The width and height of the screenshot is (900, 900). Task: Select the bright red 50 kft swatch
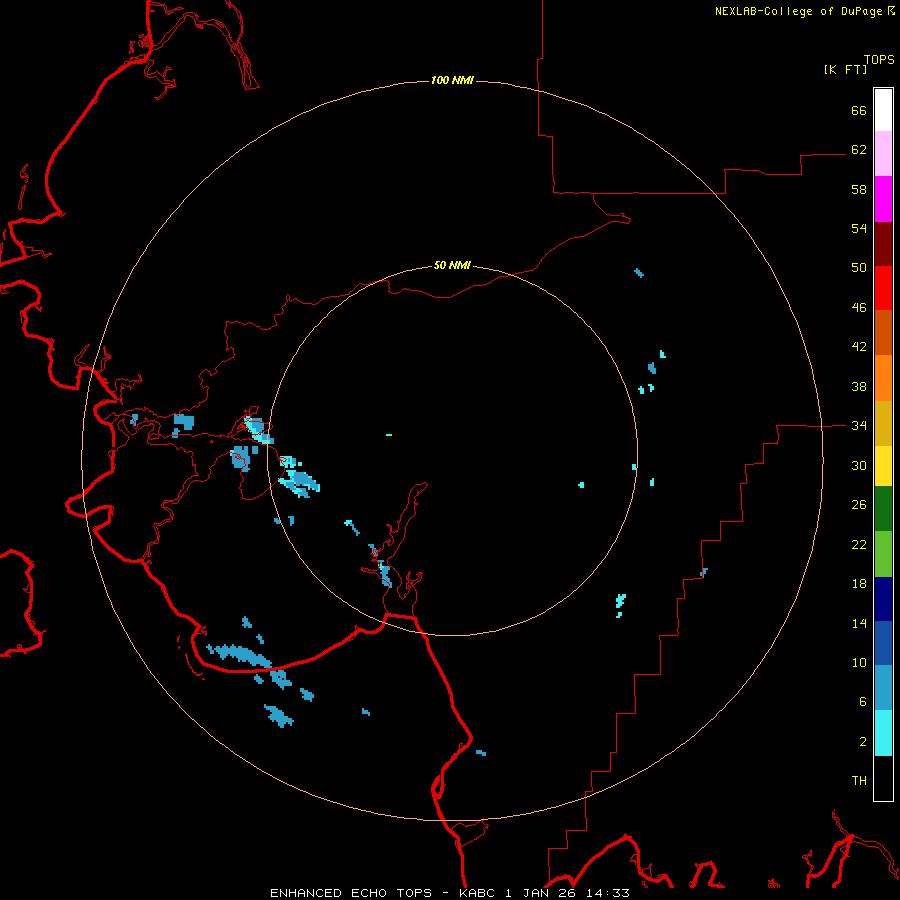point(883,288)
